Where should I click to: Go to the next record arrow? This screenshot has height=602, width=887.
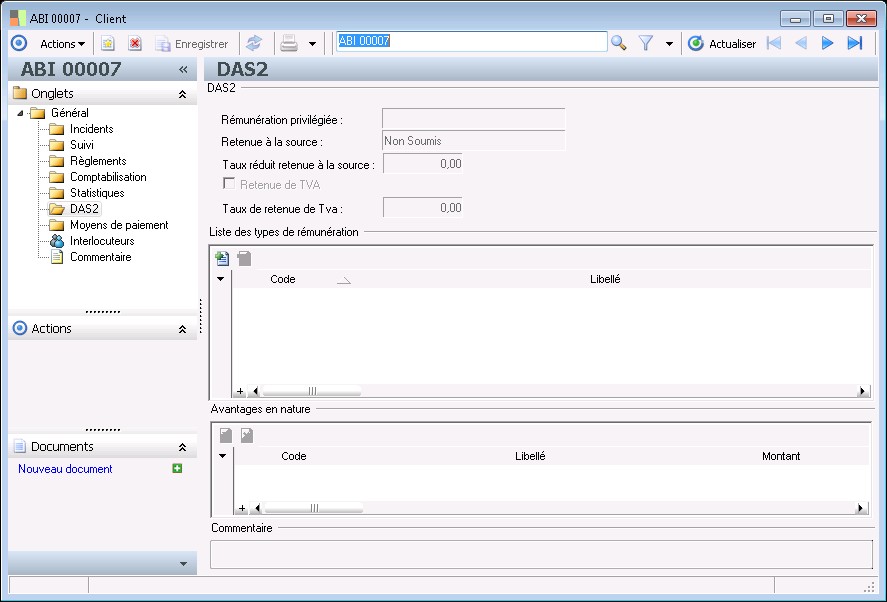click(827, 43)
